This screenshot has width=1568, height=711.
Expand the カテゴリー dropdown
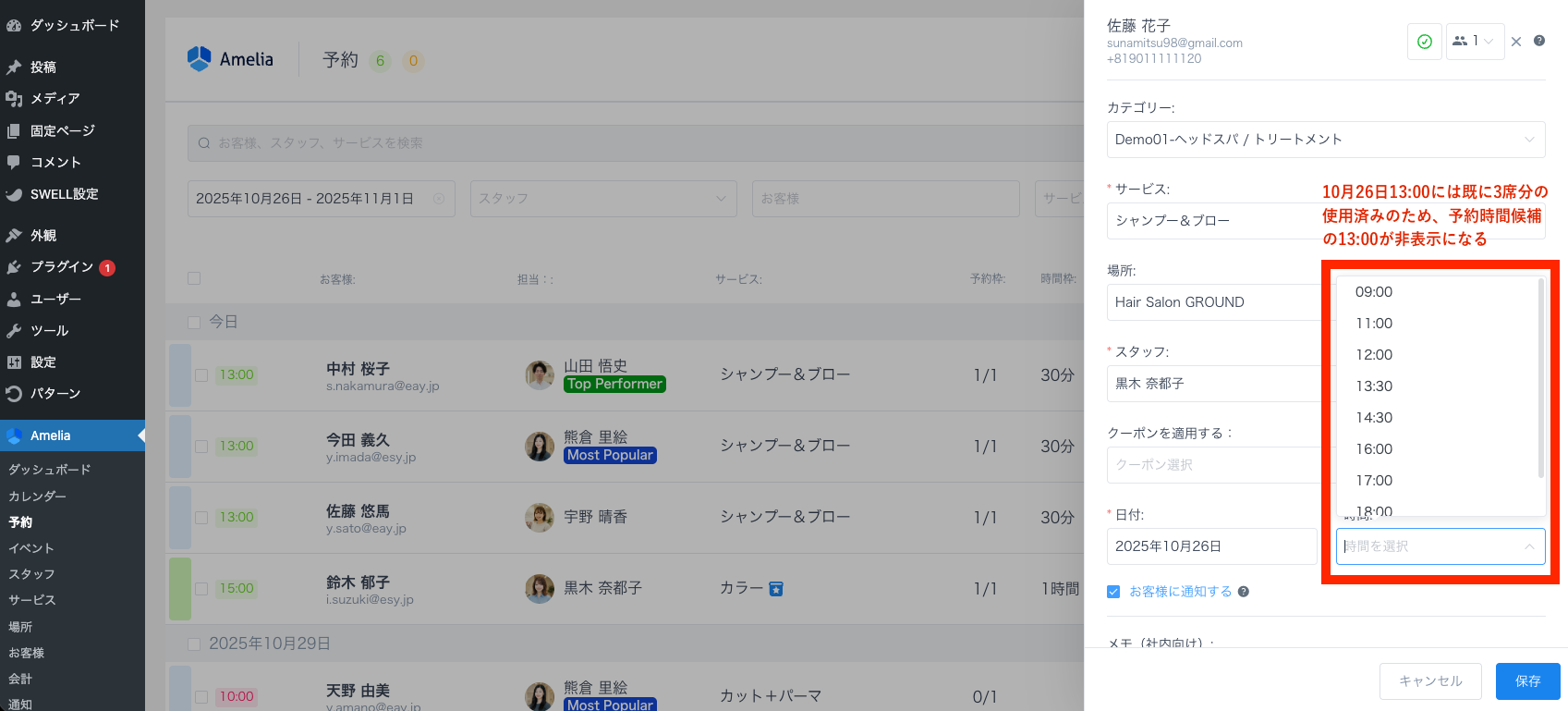pyautogui.click(x=1325, y=140)
